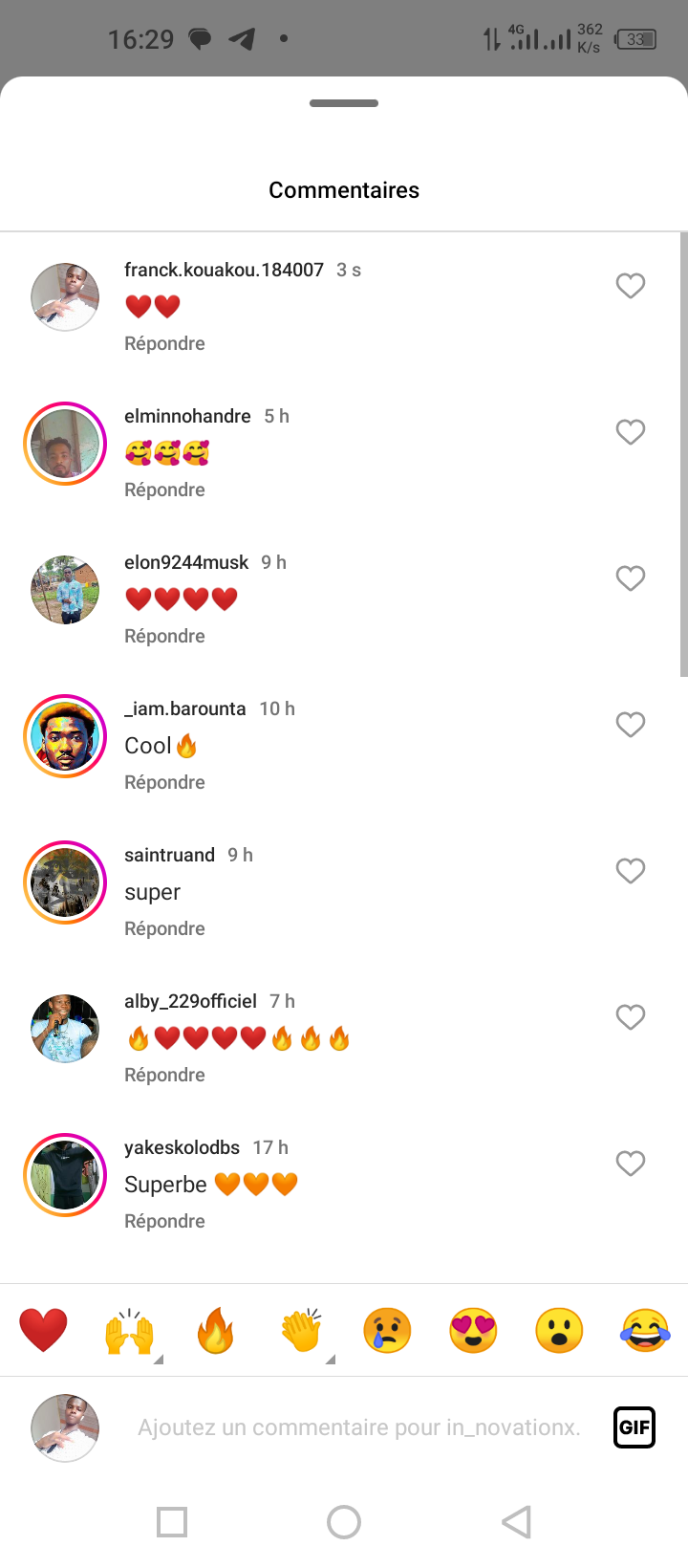688x1568 pixels.
Task: Tap the fire emoji quick reaction
Action: point(215,1330)
